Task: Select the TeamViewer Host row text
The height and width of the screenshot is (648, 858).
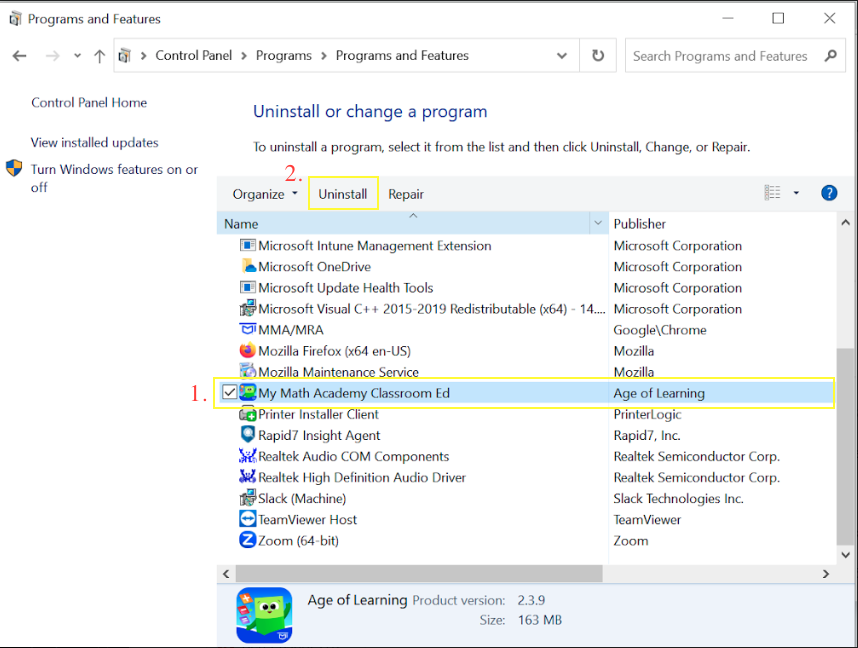Action: (308, 519)
